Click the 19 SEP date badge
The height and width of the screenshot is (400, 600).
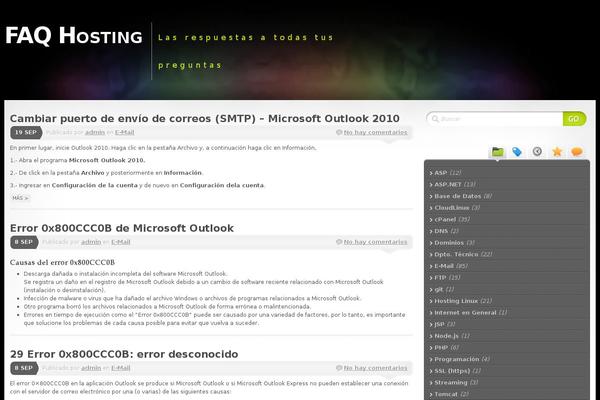click(26, 132)
